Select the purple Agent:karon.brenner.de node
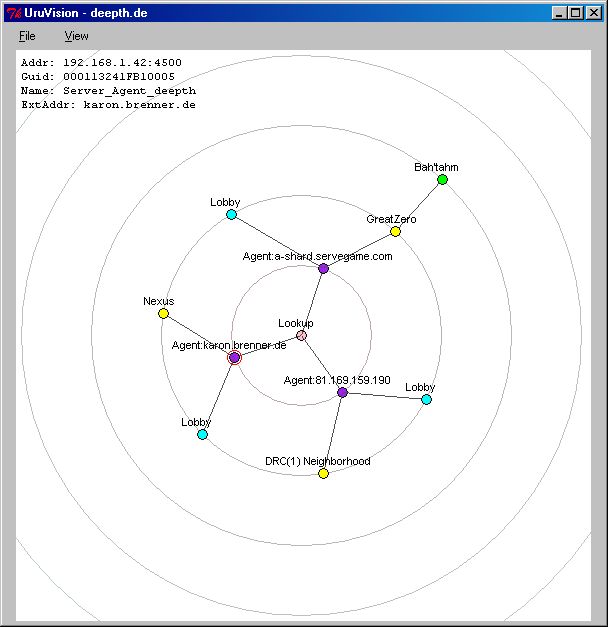This screenshot has width=608, height=627. pos(234,357)
